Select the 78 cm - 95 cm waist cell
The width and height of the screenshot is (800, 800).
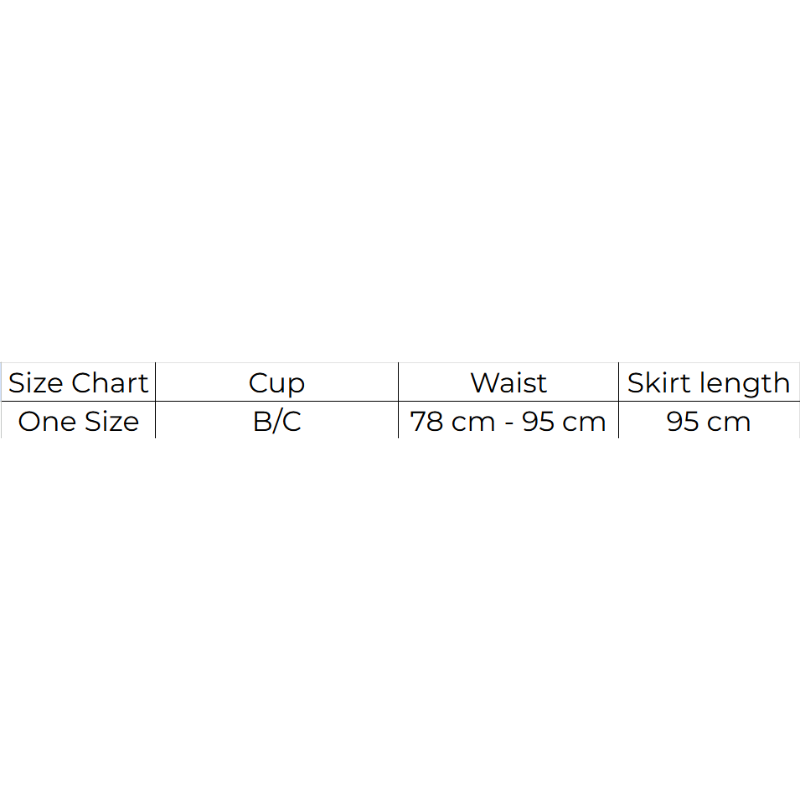pos(508,420)
